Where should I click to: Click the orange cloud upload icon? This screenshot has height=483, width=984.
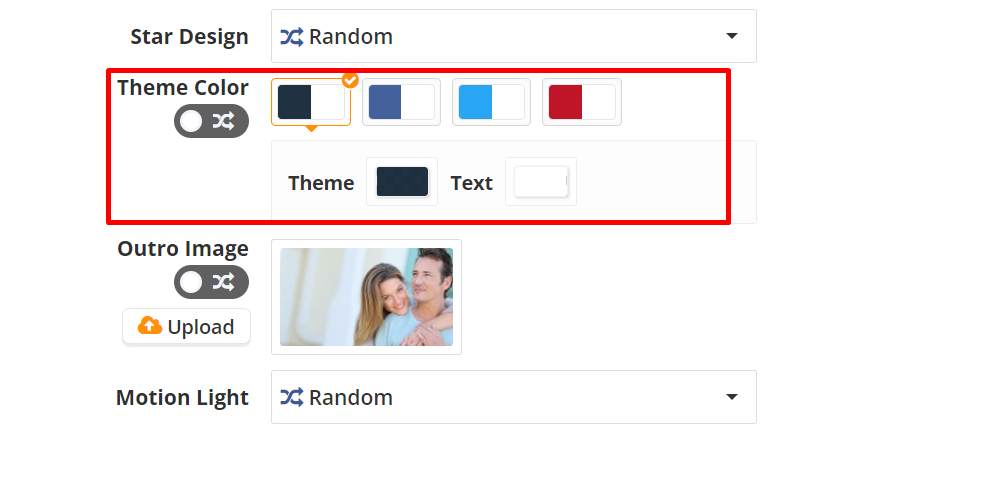pos(150,326)
